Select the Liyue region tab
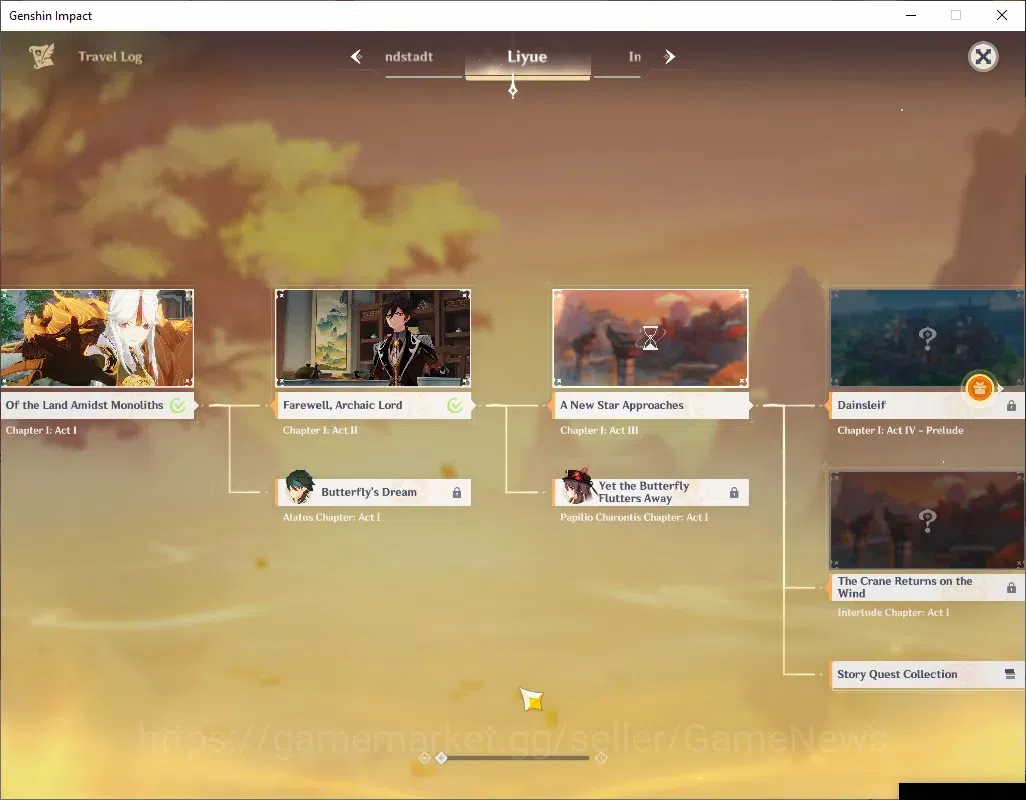1026x800 pixels. 527,57
